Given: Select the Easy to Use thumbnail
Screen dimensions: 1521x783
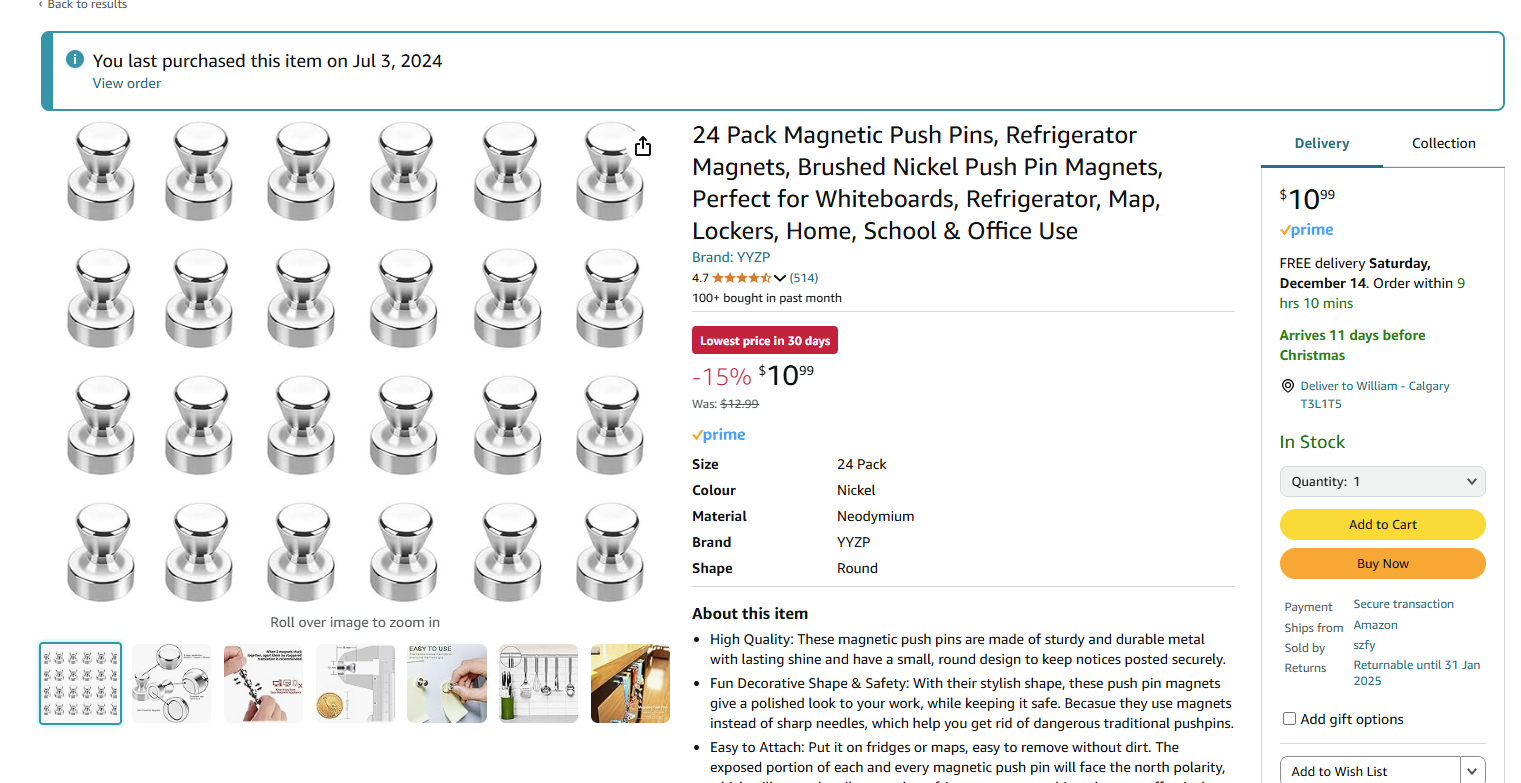Looking at the screenshot, I should point(447,683).
